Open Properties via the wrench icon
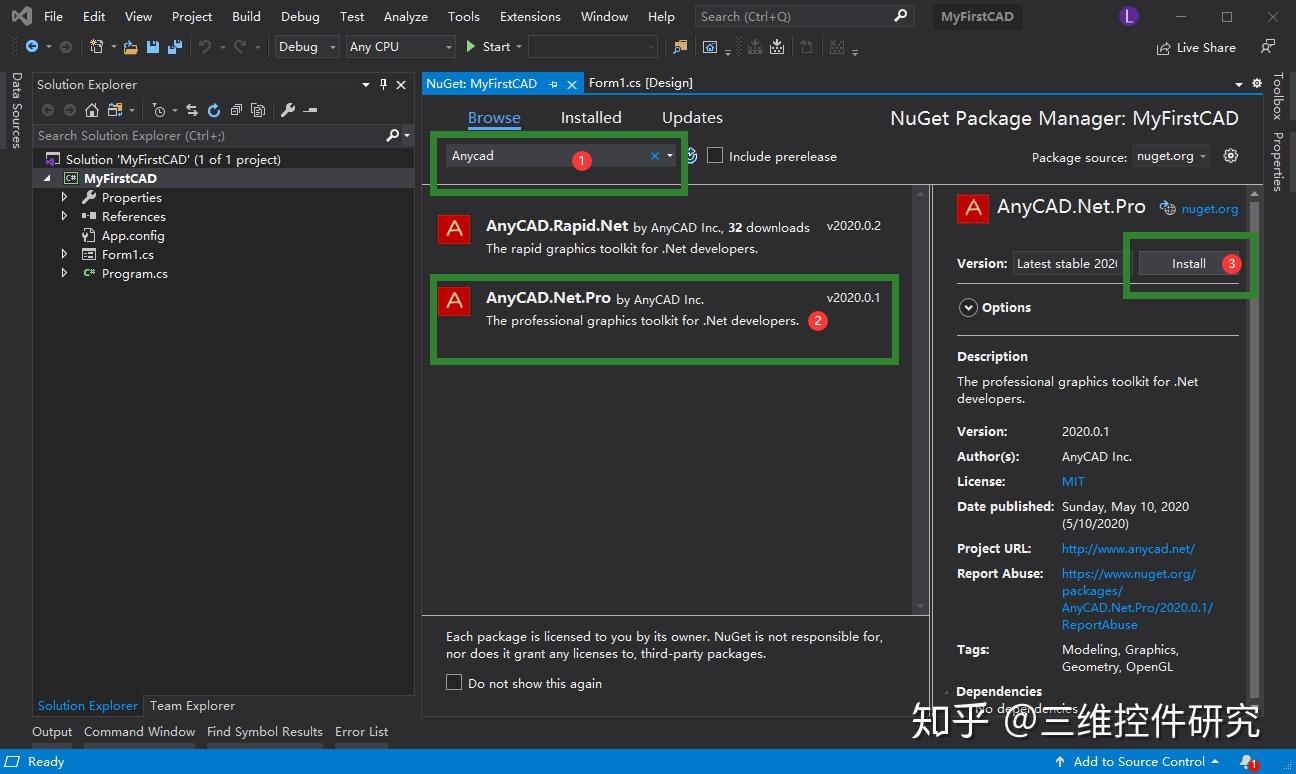 pos(287,110)
